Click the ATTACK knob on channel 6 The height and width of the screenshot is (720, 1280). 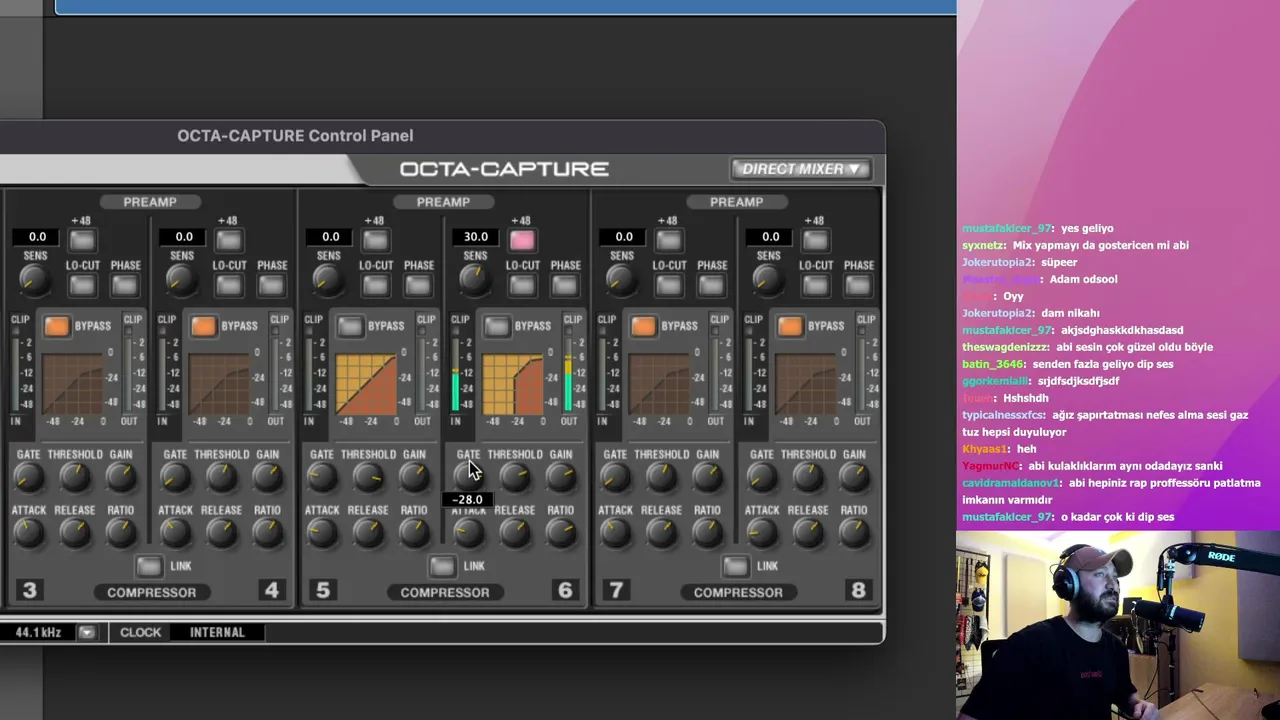click(468, 533)
